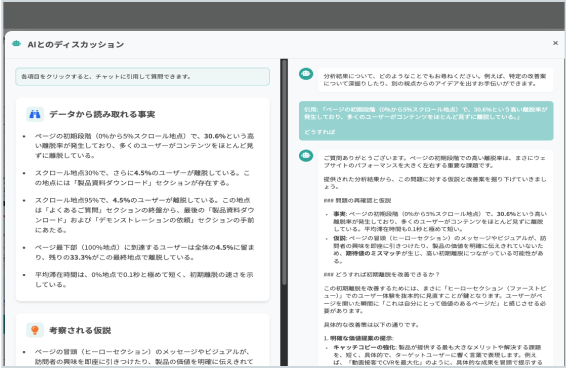Click the lightbulb icon beside 考察される仮説
The width and height of the screenshot is (566, 368).
(35, 330)
